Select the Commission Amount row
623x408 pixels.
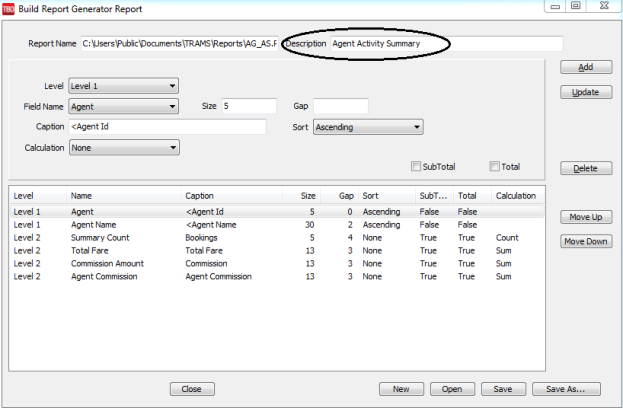click(277, 263)
